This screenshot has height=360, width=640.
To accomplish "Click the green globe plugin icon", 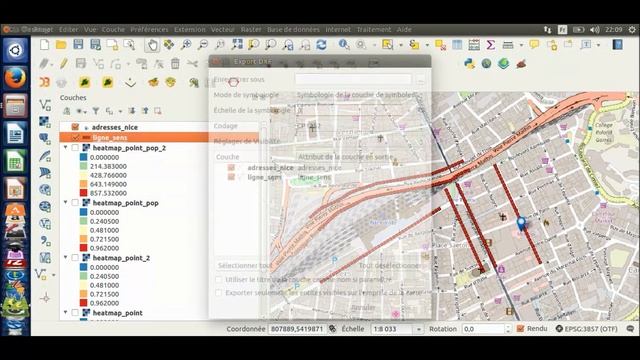I will (x=486, y=64).
